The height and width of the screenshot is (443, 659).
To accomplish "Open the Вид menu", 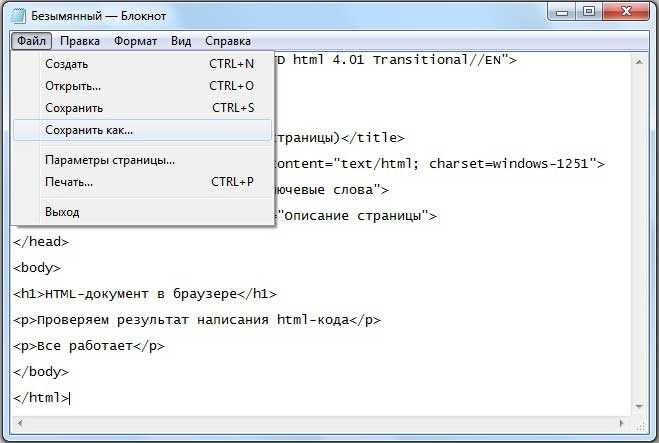I will (181, 41).
